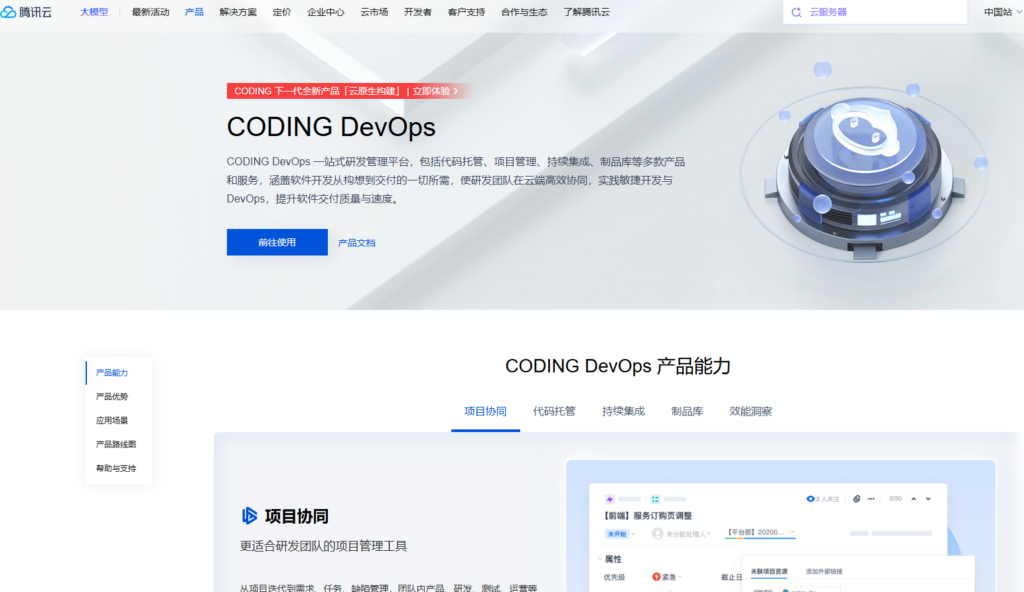The image size is (1024, 592).
Task: Click the Tencent Cloud logo
Action: (26, 12)
